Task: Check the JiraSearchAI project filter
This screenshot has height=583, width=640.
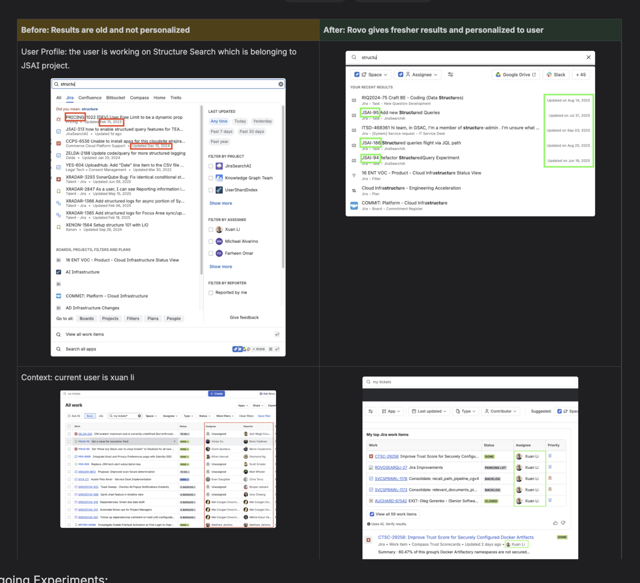Action: pos(211,166)
